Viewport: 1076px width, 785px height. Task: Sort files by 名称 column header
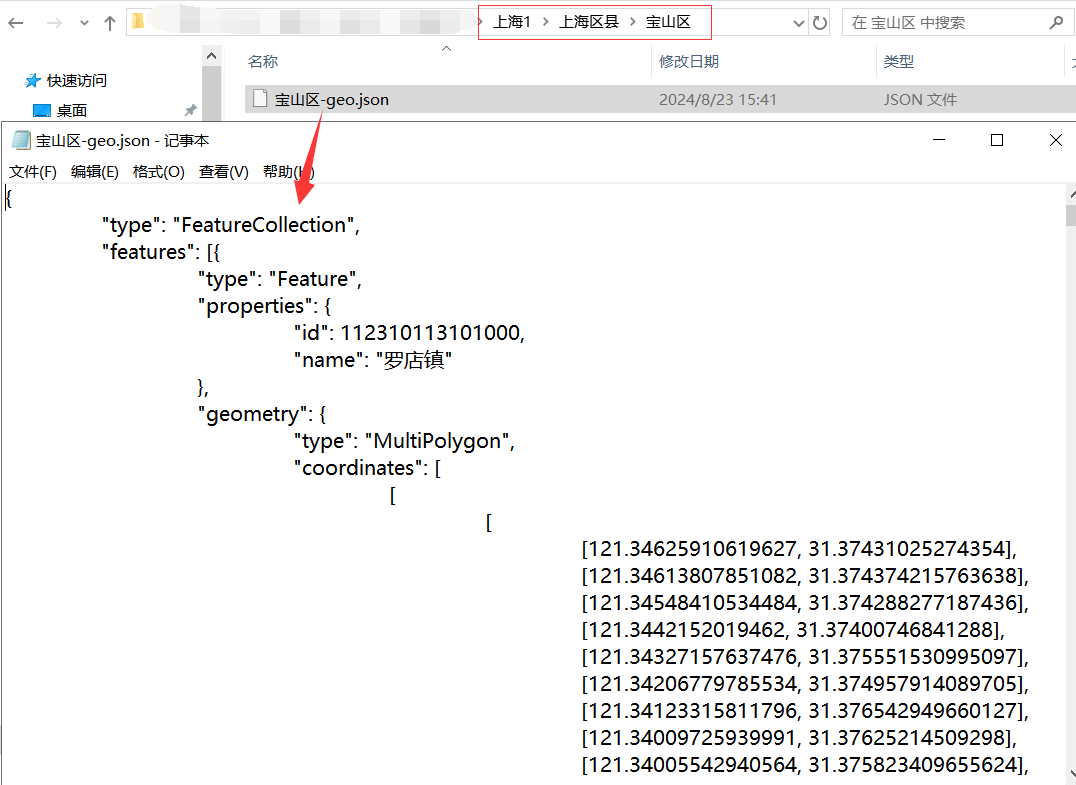point(263,61)
